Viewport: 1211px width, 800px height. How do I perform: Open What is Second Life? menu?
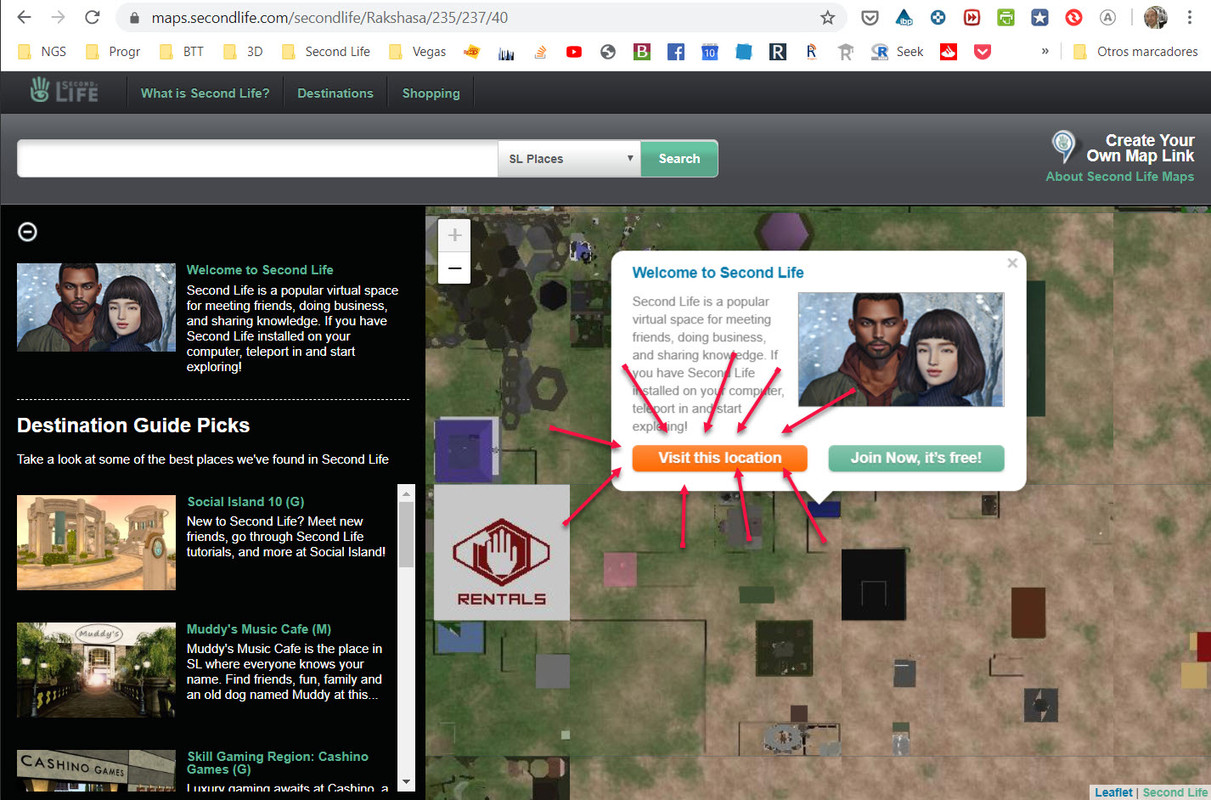pyautogui.click(x=205, y=93)
